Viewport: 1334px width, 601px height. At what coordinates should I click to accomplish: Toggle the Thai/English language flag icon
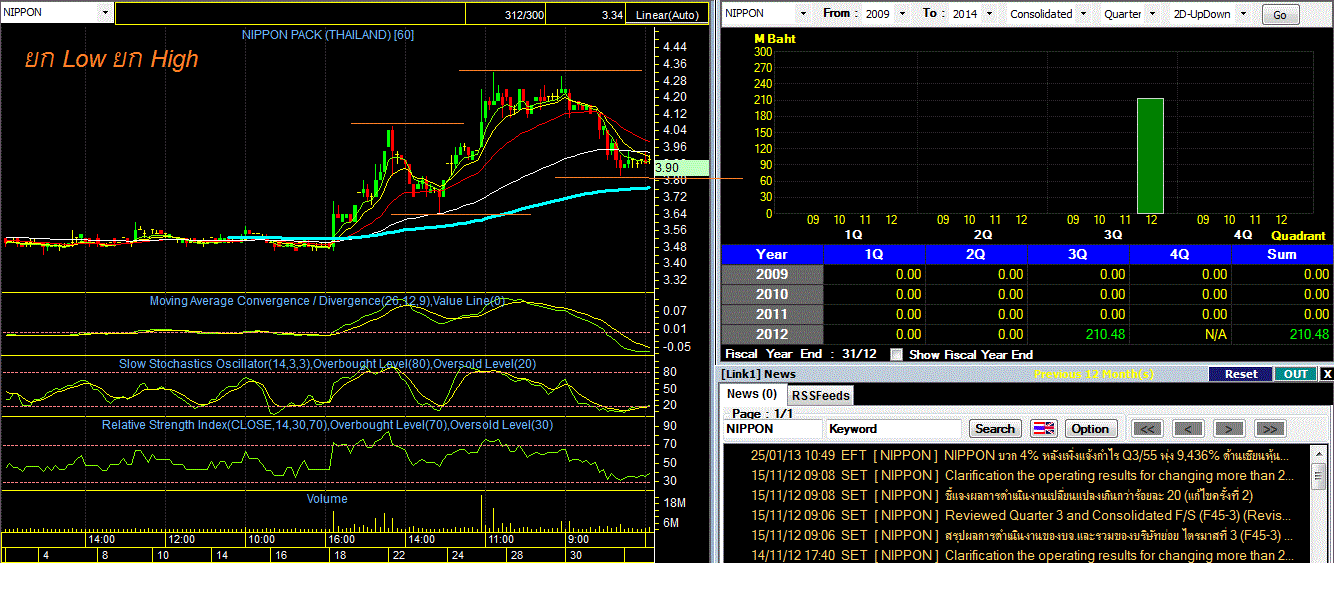tap(1043, 429)
